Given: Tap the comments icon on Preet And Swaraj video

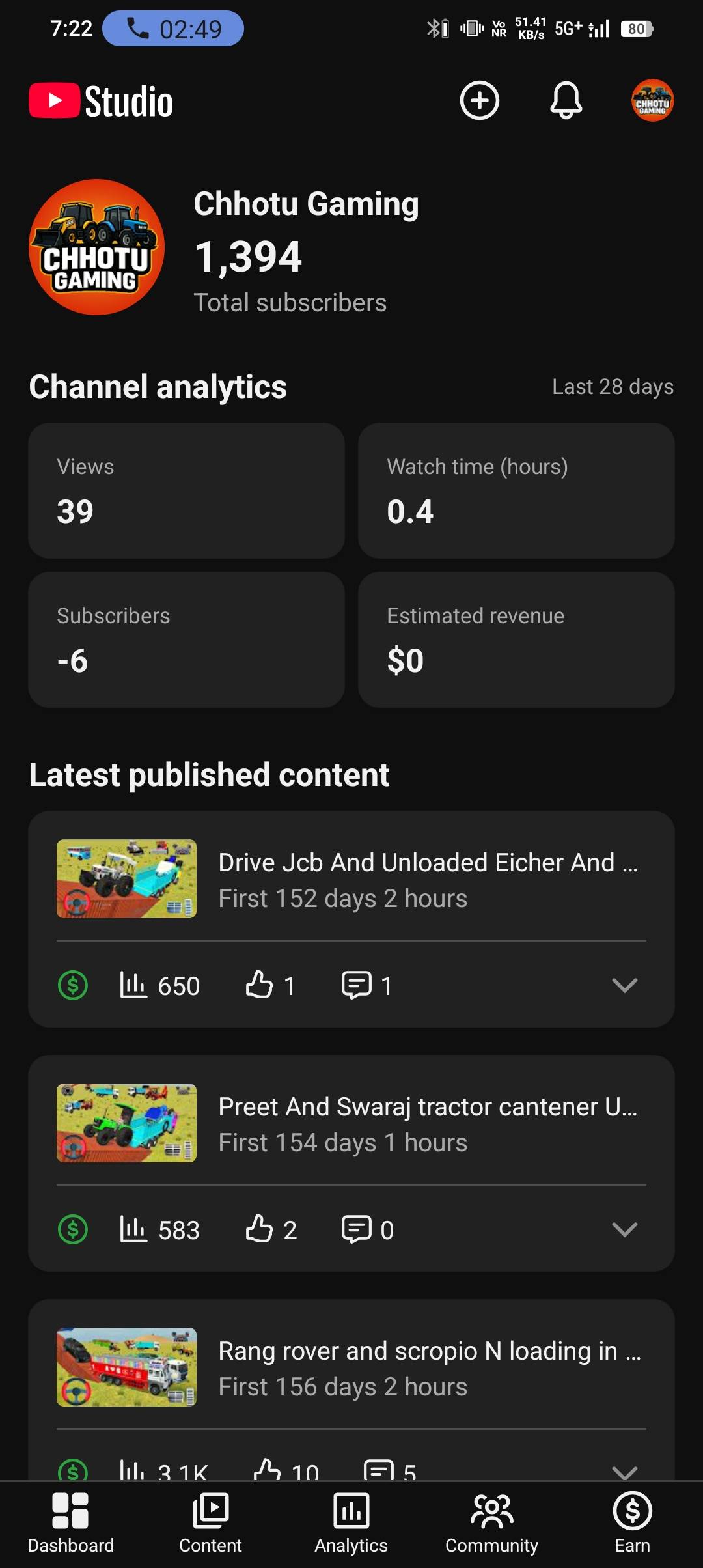Looking at the screenshot, I should [x=356, y=1229].
